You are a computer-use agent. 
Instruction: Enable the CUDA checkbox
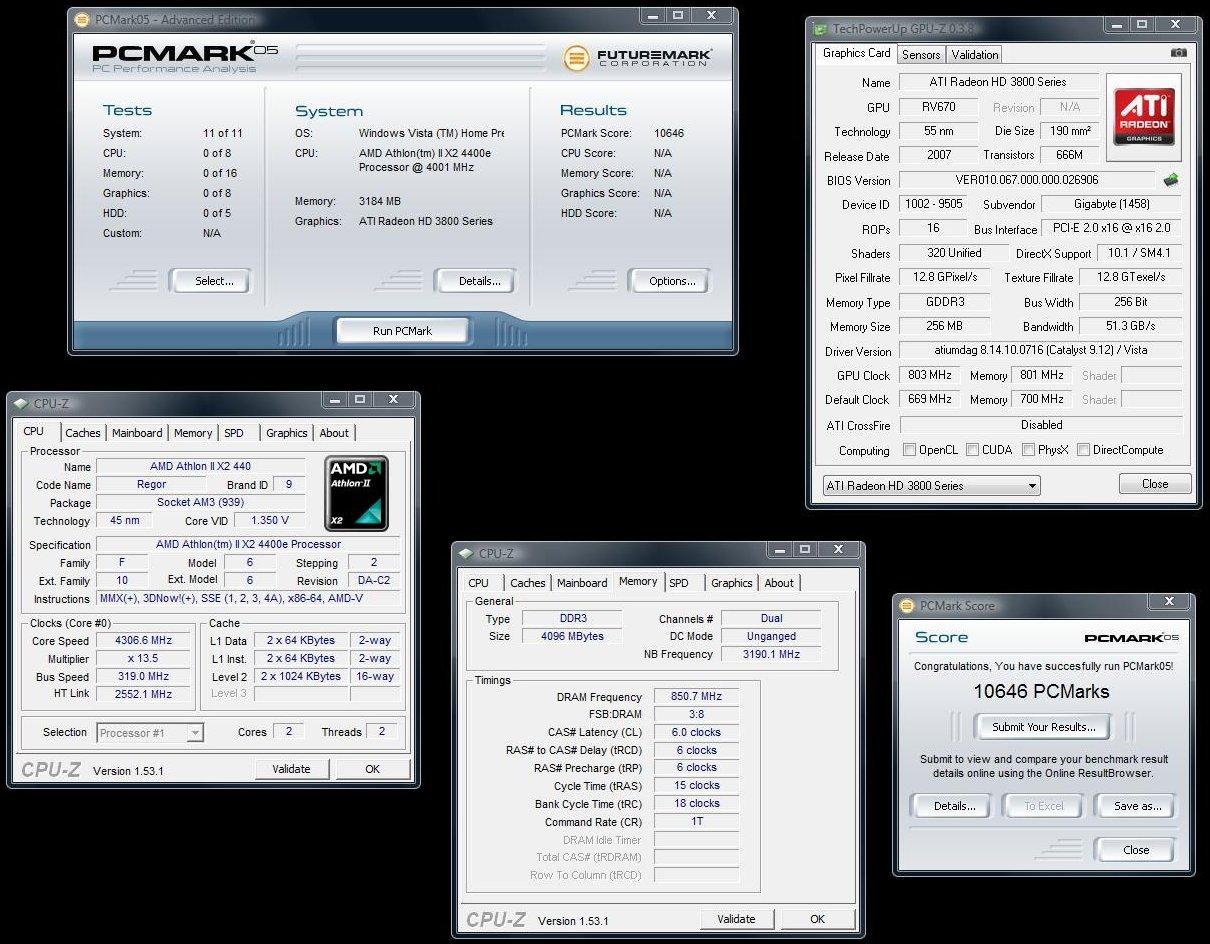click(972, 450)
